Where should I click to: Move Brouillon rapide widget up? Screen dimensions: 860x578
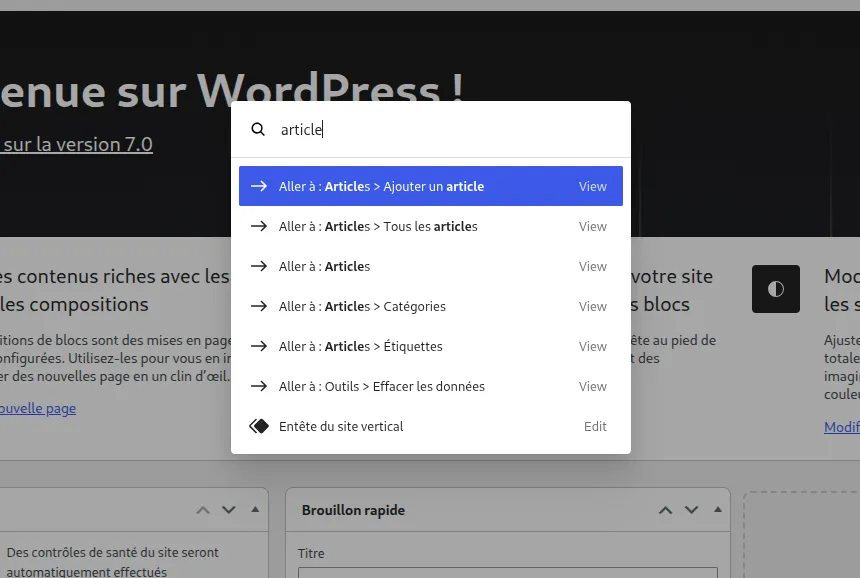point(665,510)
